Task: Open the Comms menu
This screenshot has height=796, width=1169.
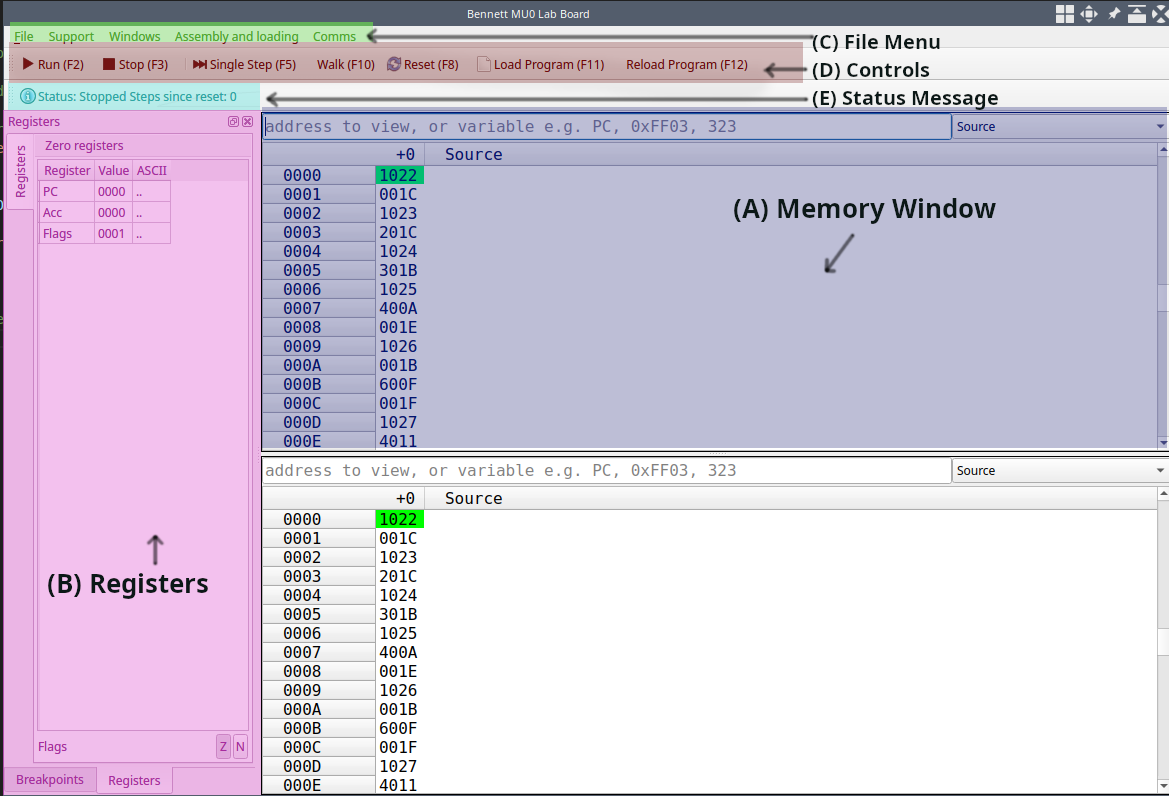Action: 334,37
